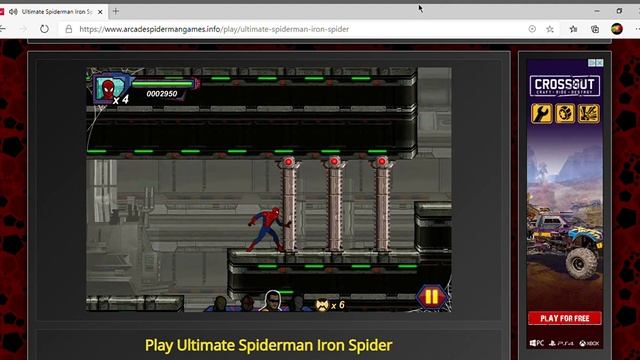Viewport: 640px width, 360px height.
Task: Click the Spider-Man portrait lives icon
Action: point(108,88)
